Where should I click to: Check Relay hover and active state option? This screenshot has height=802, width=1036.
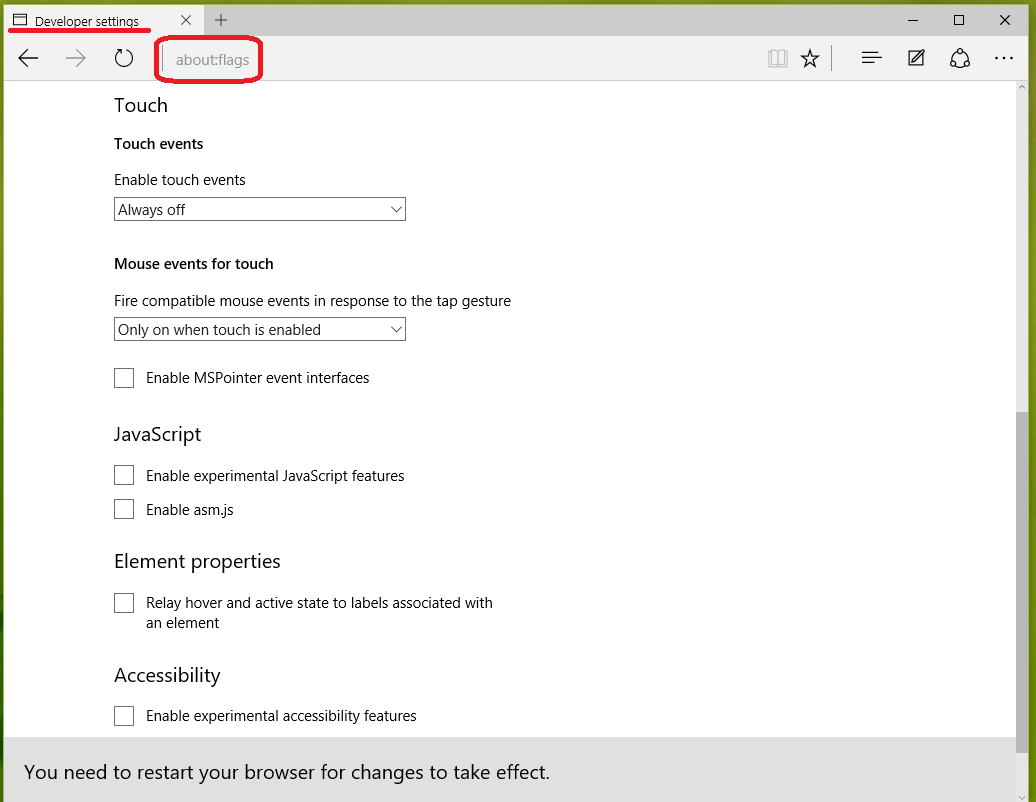pyautogui.click(x=124, y=603)
